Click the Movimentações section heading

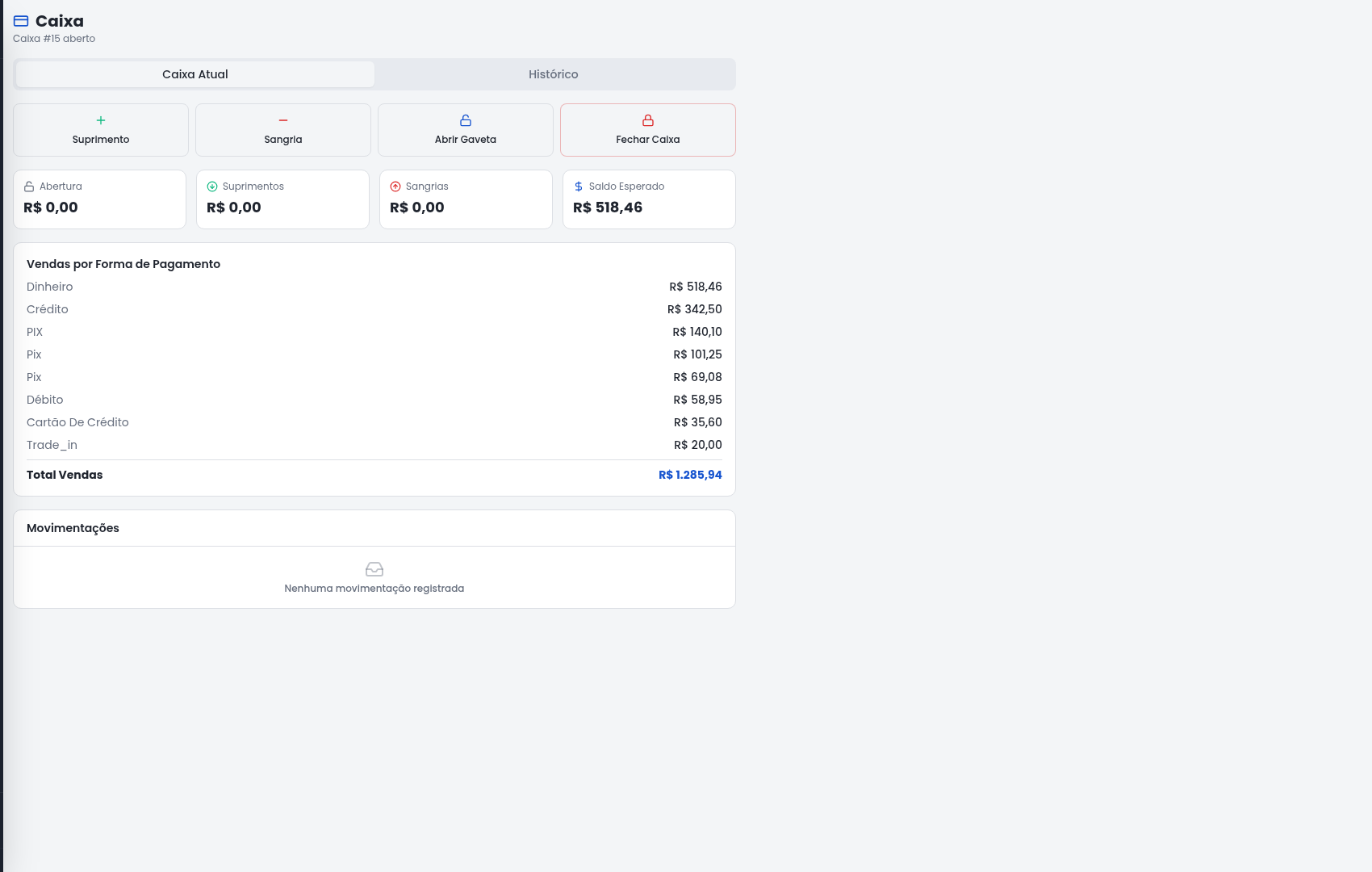click(x=73, y=528)
